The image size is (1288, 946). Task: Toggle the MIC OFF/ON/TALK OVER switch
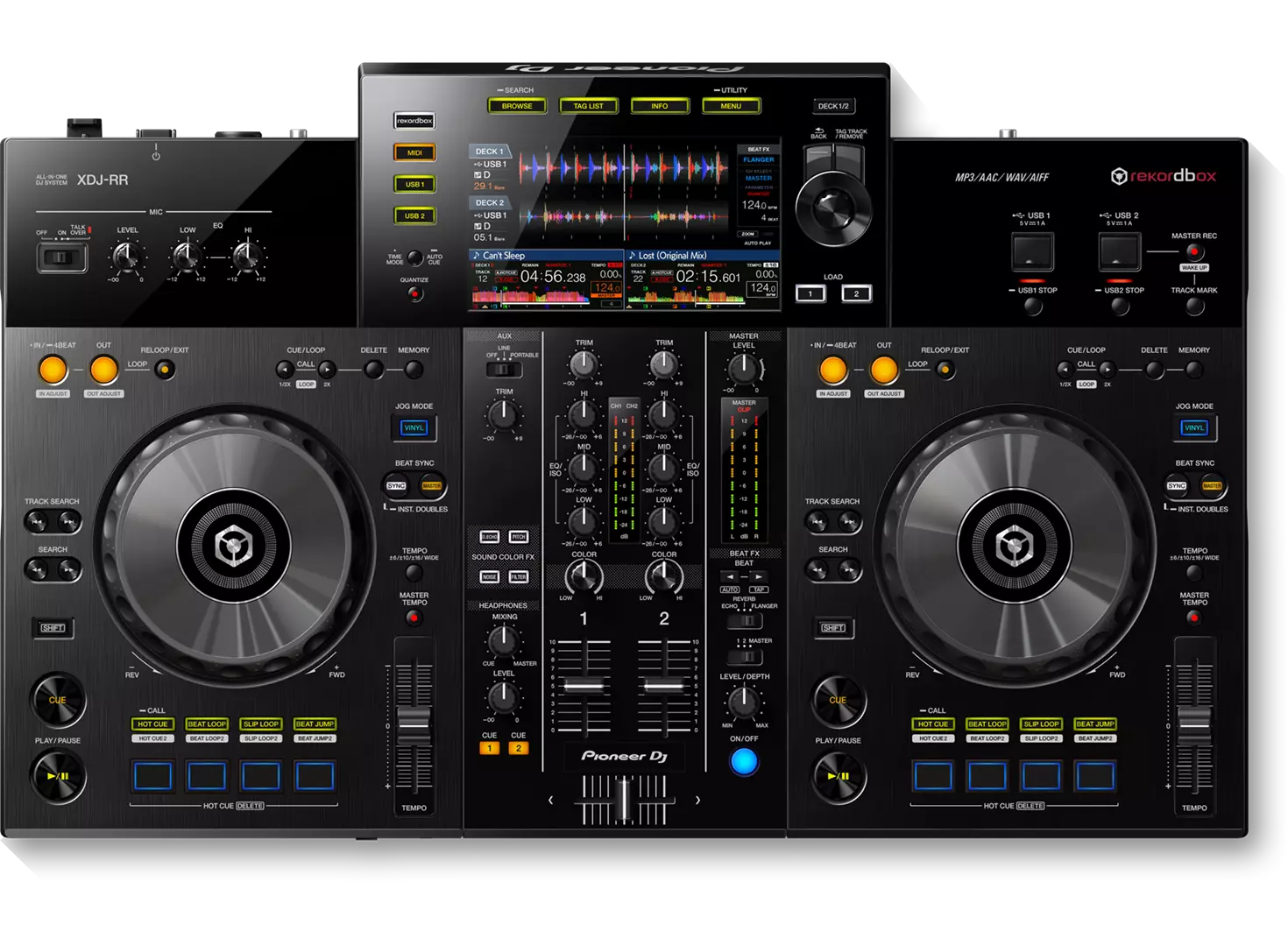click(x=60, y=258)
